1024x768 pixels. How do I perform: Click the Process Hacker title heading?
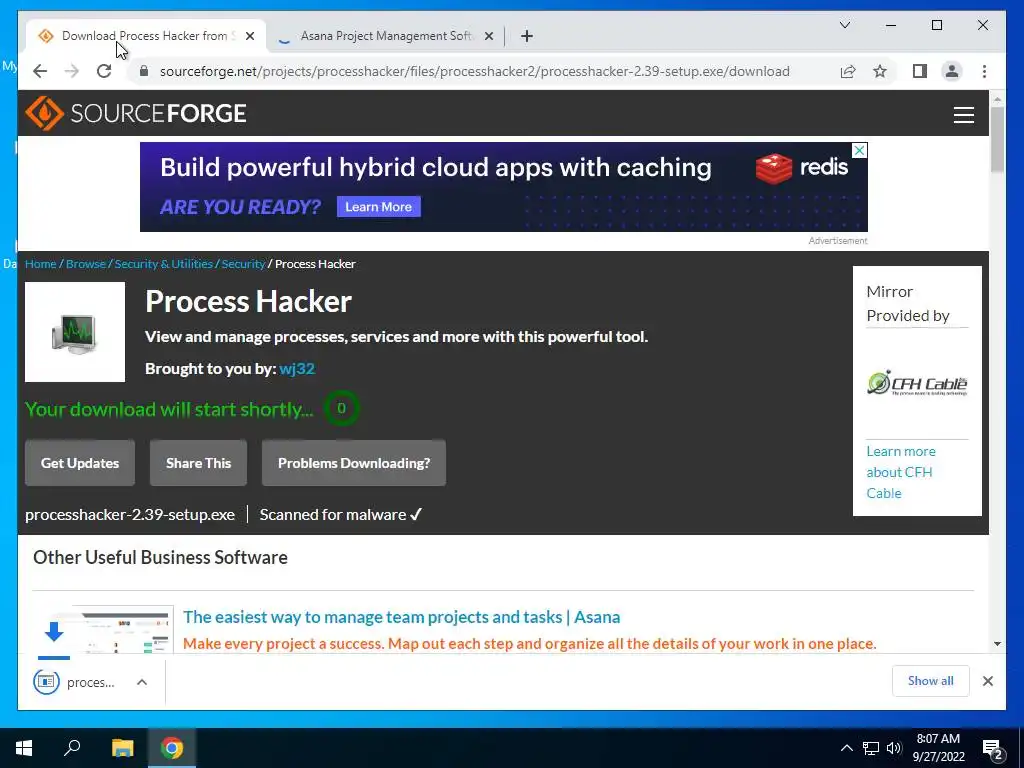pos(248,302)
